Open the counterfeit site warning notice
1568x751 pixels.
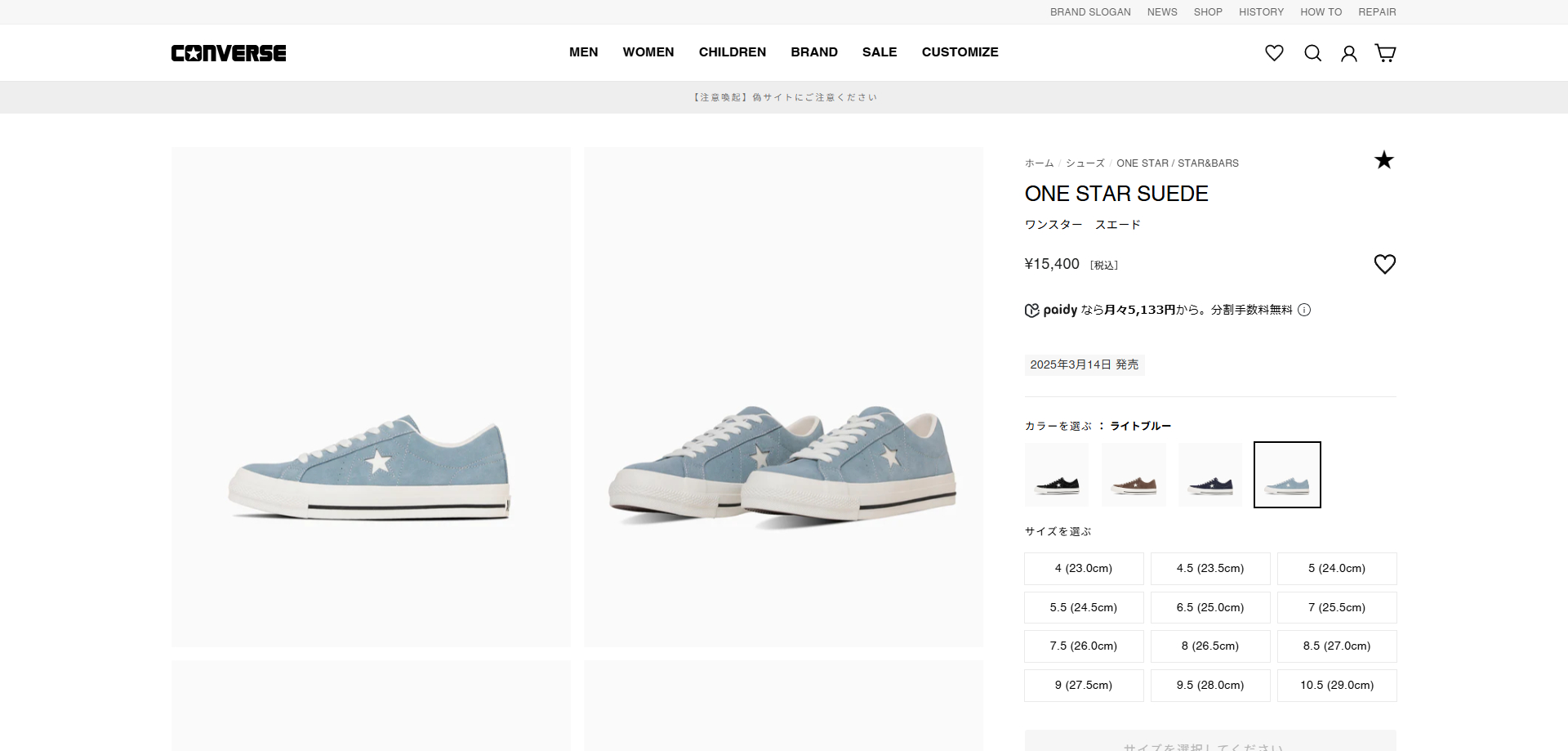[784, 96]
